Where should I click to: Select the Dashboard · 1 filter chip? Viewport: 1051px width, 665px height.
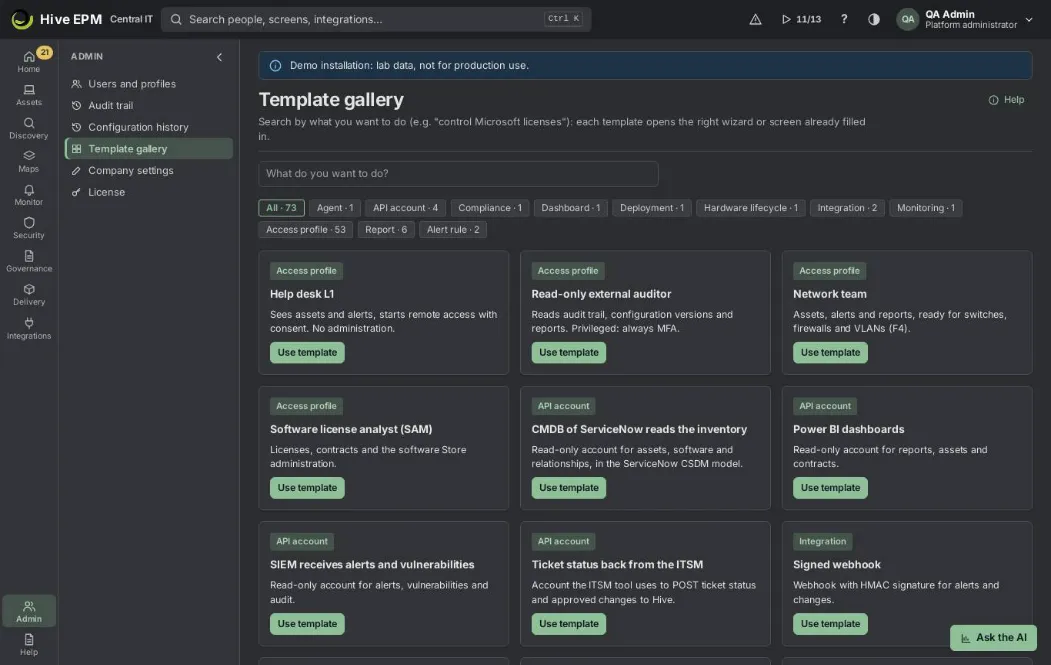tap(571, 208)
